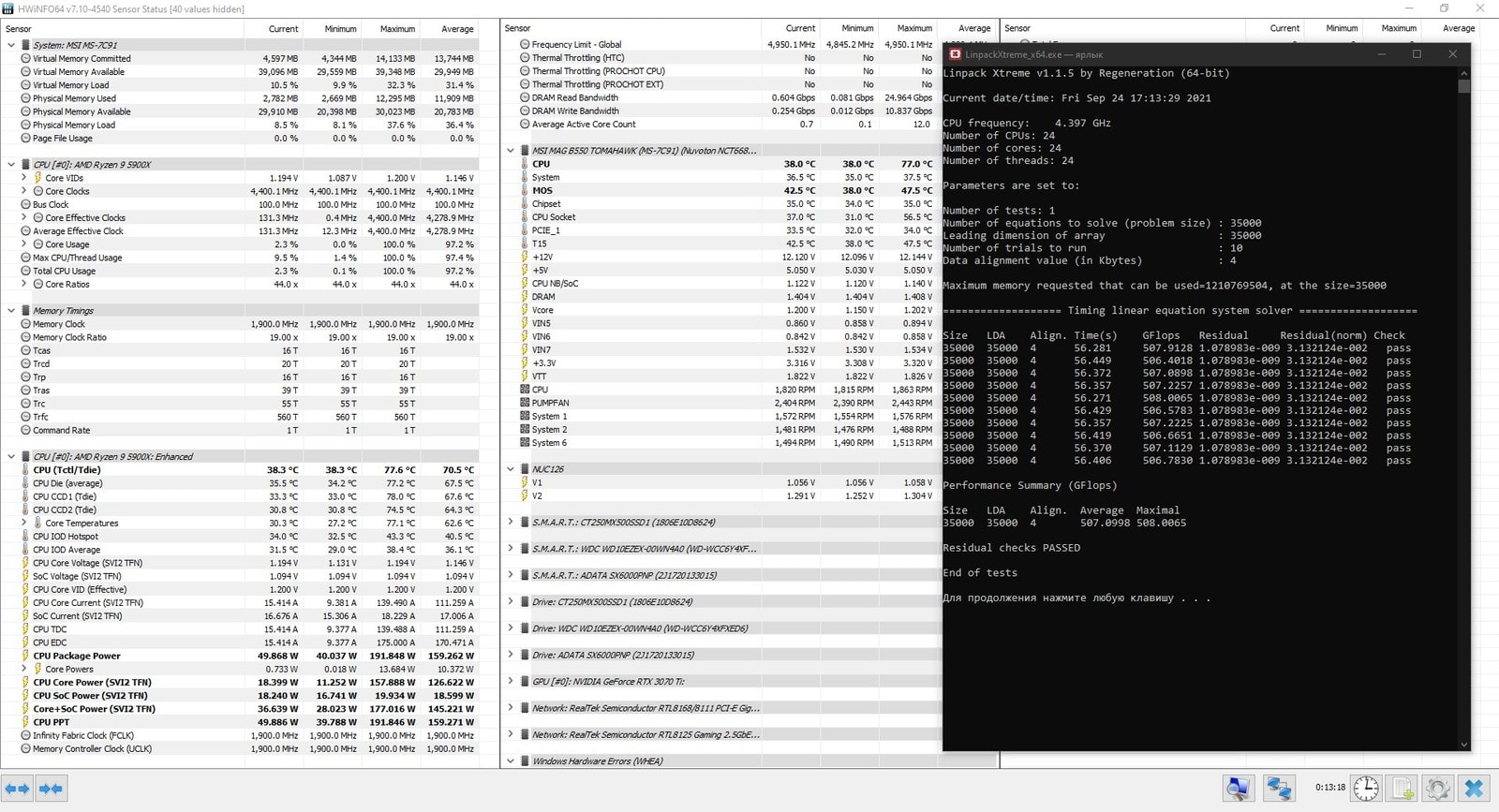Click the Average column header in left panel
1499x812 pixels.
[x=457, y=29]
